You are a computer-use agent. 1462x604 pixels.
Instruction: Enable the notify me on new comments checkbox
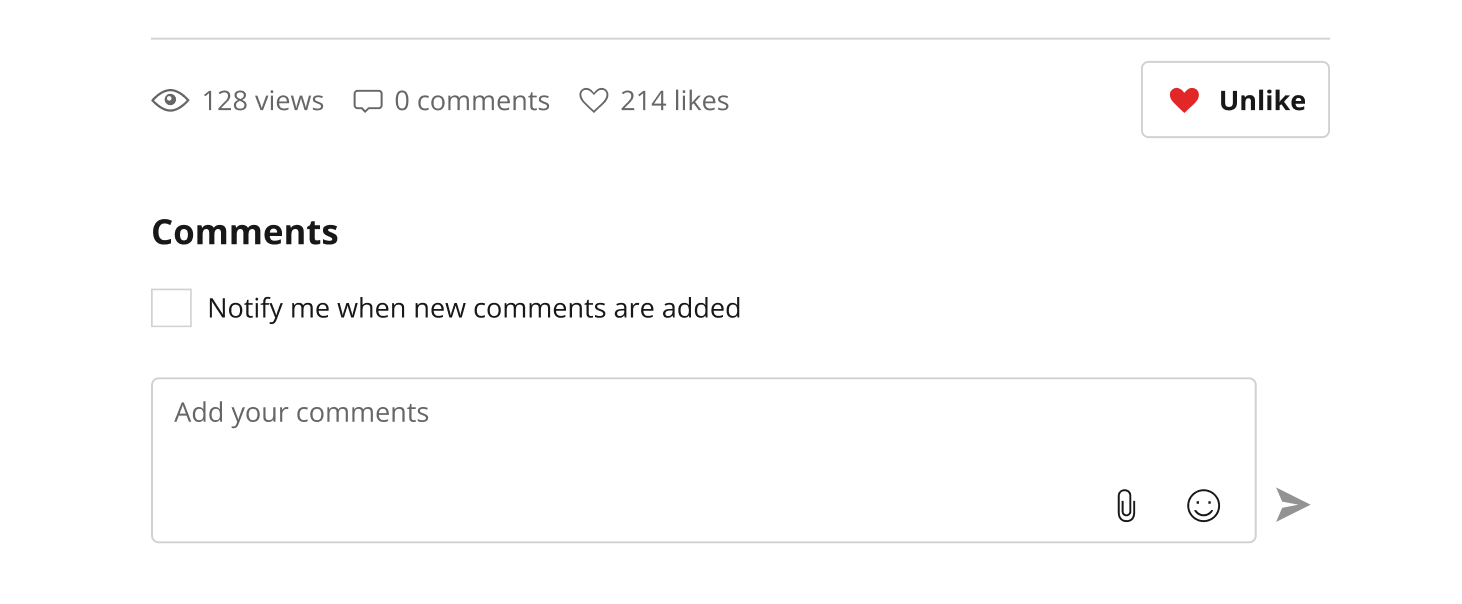click(171, 308)
